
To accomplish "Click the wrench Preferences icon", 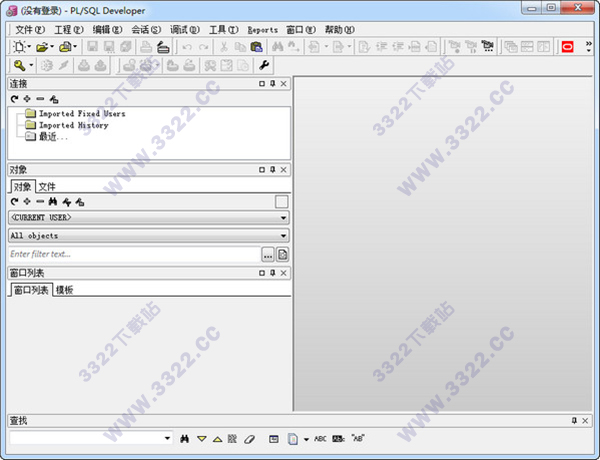I will (x=264, y=65).
